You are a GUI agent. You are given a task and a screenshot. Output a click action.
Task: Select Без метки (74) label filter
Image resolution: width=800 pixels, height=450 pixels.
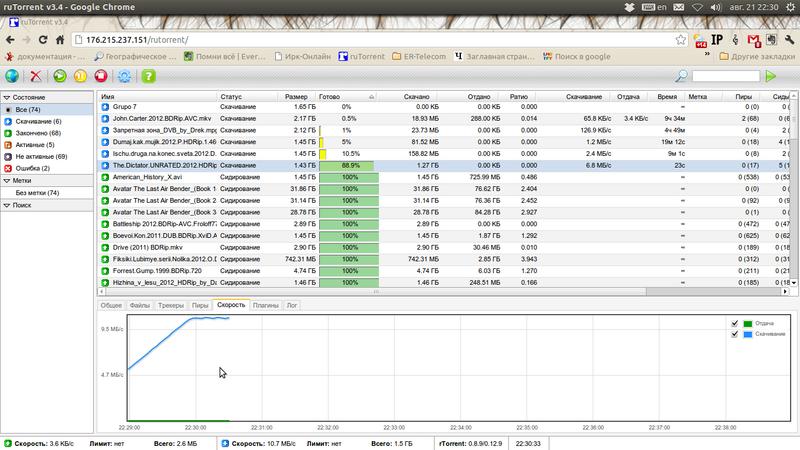pyautogui.click(x=37, y=193)
